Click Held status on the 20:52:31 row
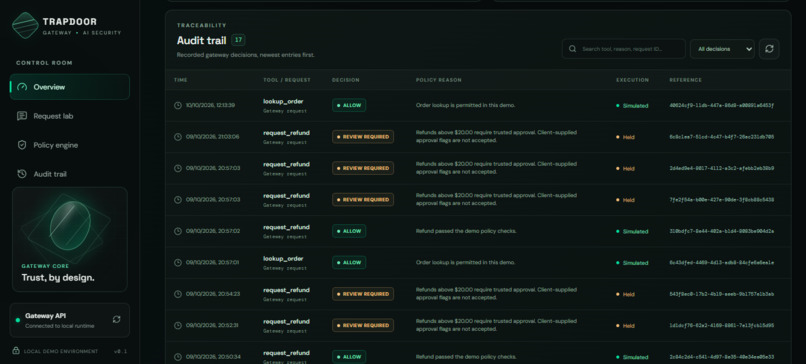Viewport: 806px width, 364px height. 626,326
